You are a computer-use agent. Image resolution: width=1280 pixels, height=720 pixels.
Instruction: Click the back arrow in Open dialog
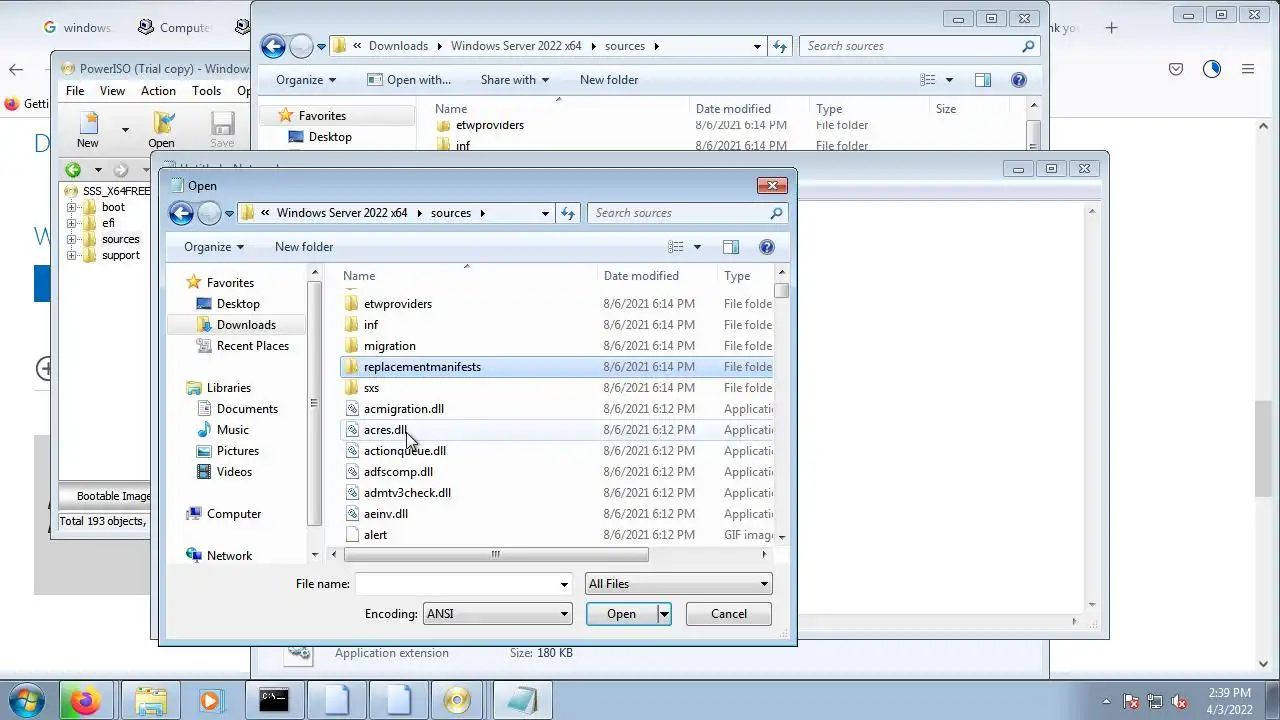tap(181, 213)
